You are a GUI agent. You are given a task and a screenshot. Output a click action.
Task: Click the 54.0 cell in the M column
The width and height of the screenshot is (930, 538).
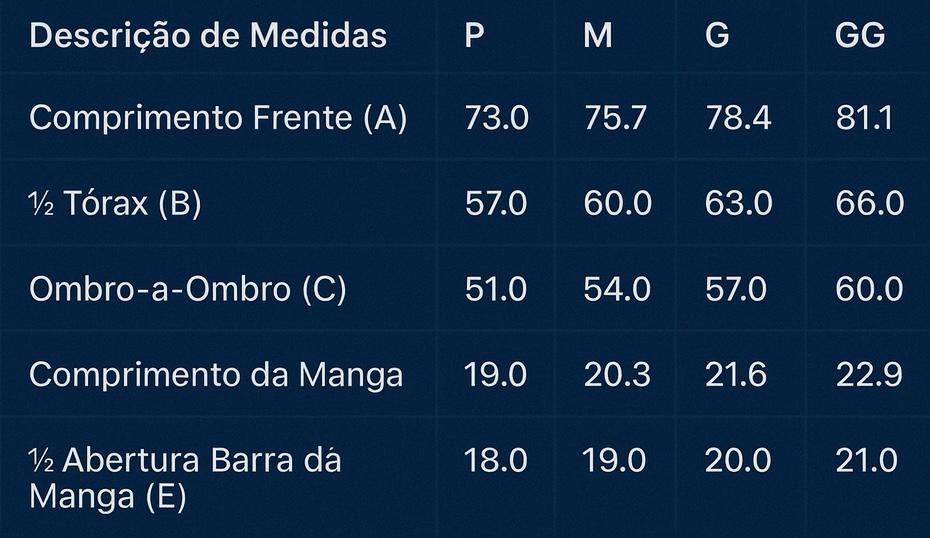click(x=617, y=289)
